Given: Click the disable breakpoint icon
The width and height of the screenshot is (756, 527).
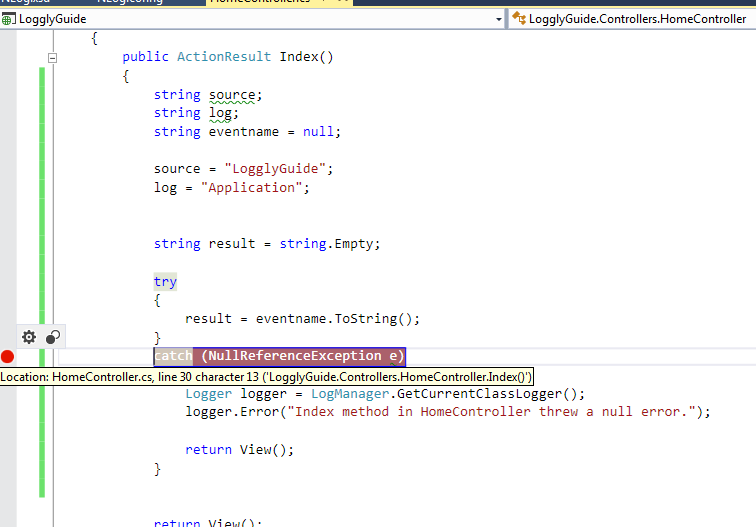Looking at the screenshot, I should tap(53, 337).
